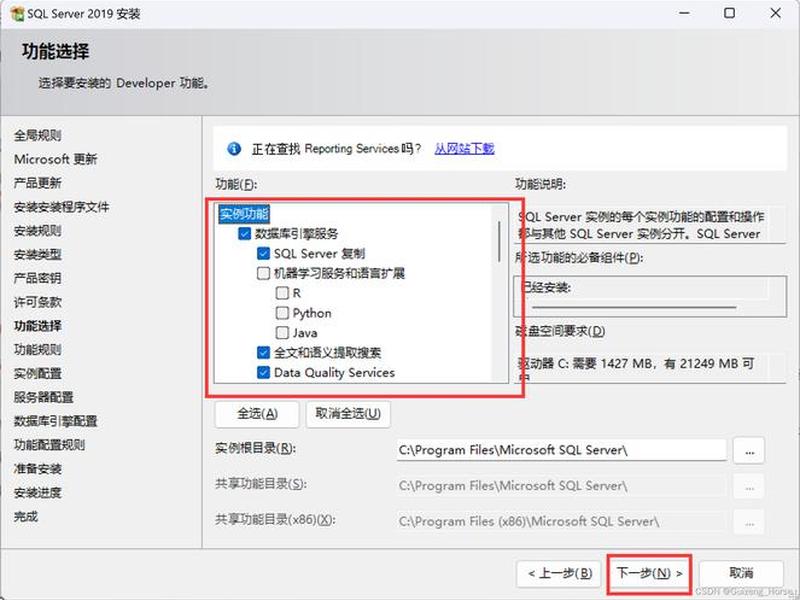Select 服务器配置 step in sidebar
Viewport: 800px width, 600px height.
tap(44, 397)
